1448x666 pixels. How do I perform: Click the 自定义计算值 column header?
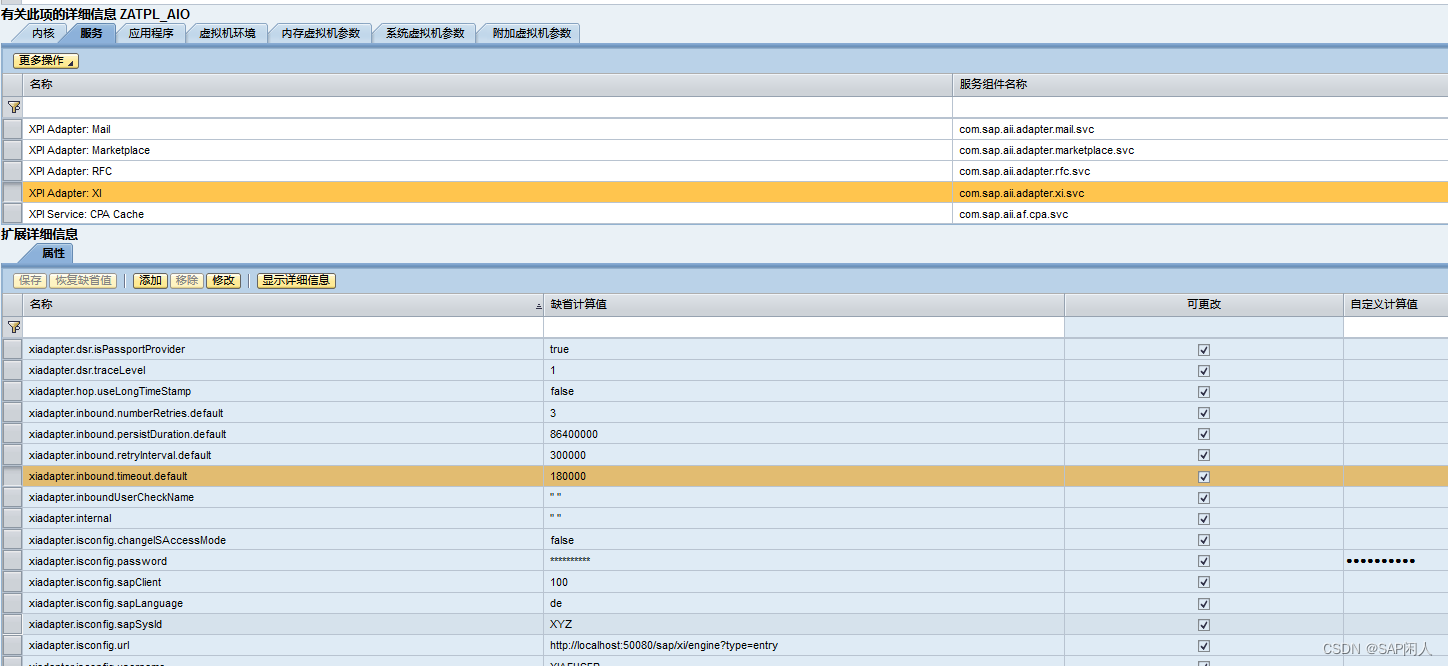pos(1396,304)
